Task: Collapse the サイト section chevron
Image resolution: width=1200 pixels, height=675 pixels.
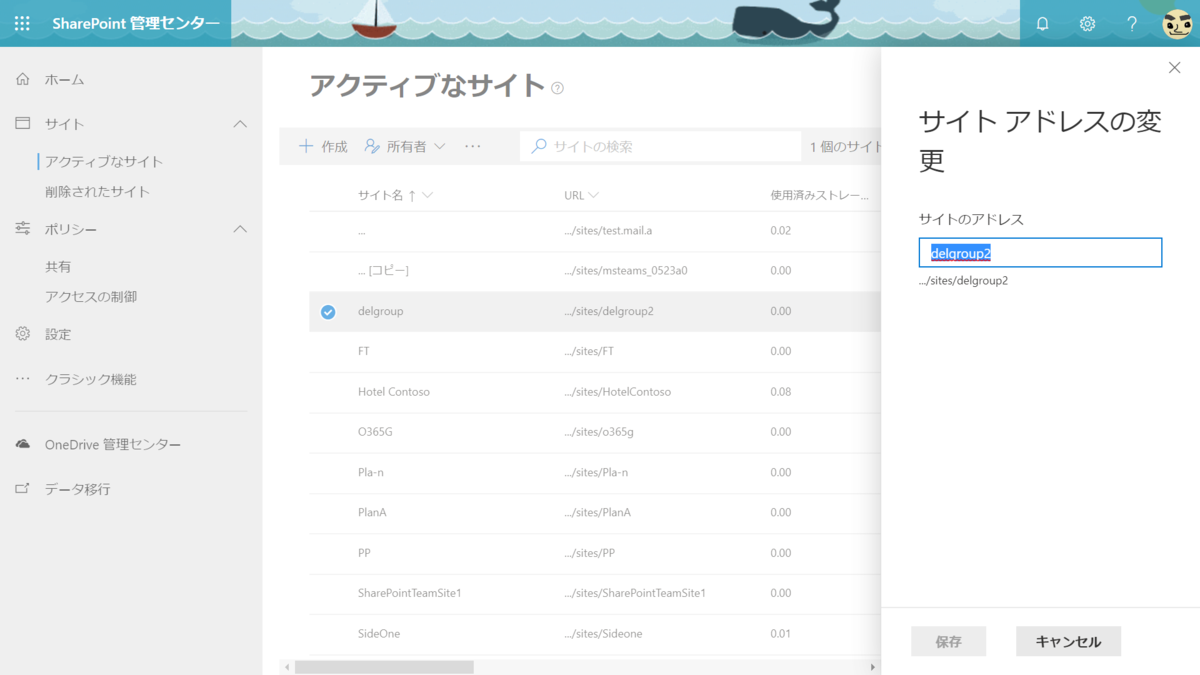Action: [240, 123]
